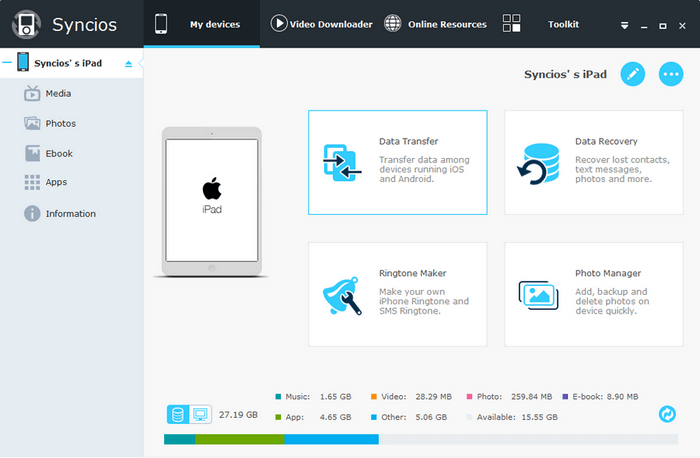Open Ebook section in the sidebar
This screenshot has width=700, height=458.
(x=59, y=153)
